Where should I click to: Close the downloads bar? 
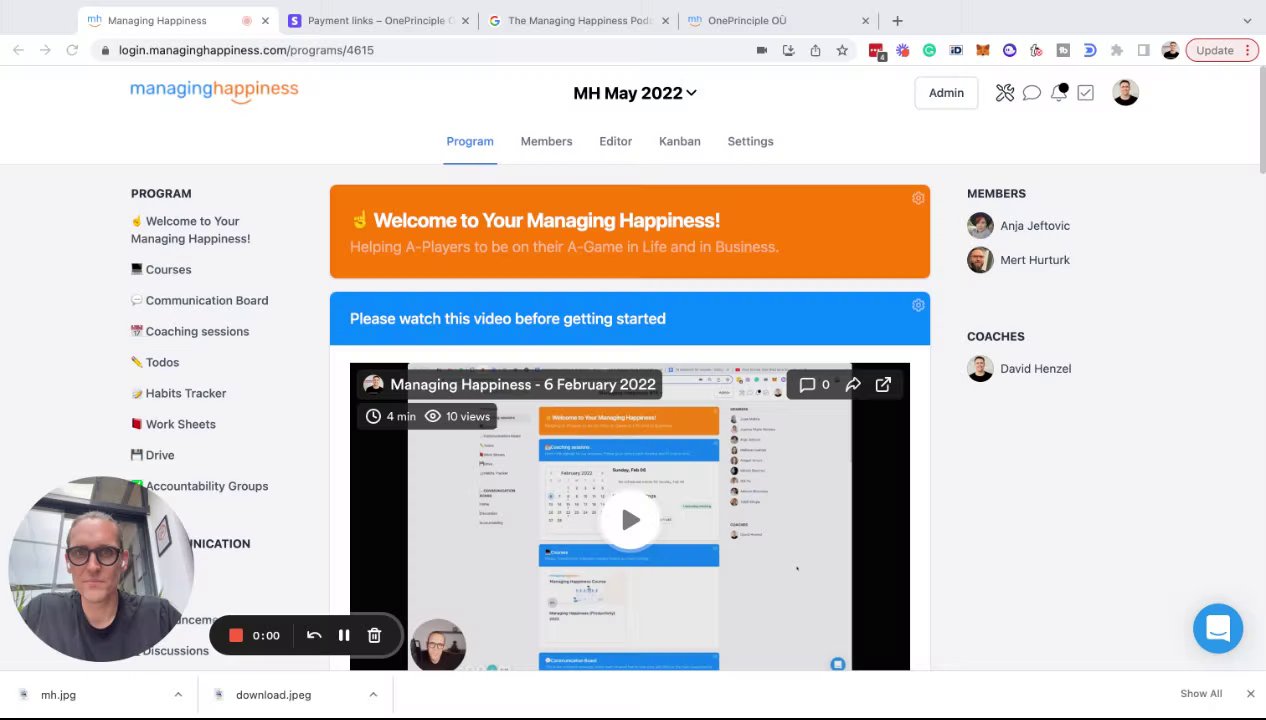1250,694
